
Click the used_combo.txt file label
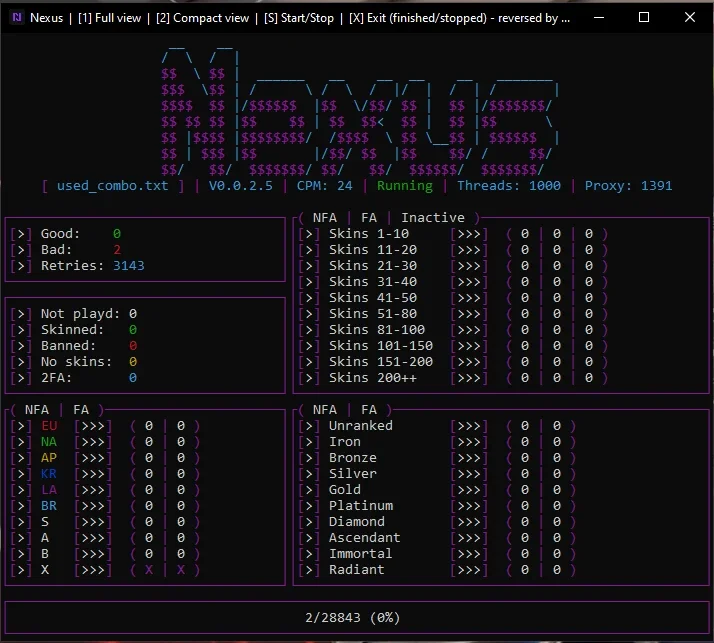click(x=112, y=186)
